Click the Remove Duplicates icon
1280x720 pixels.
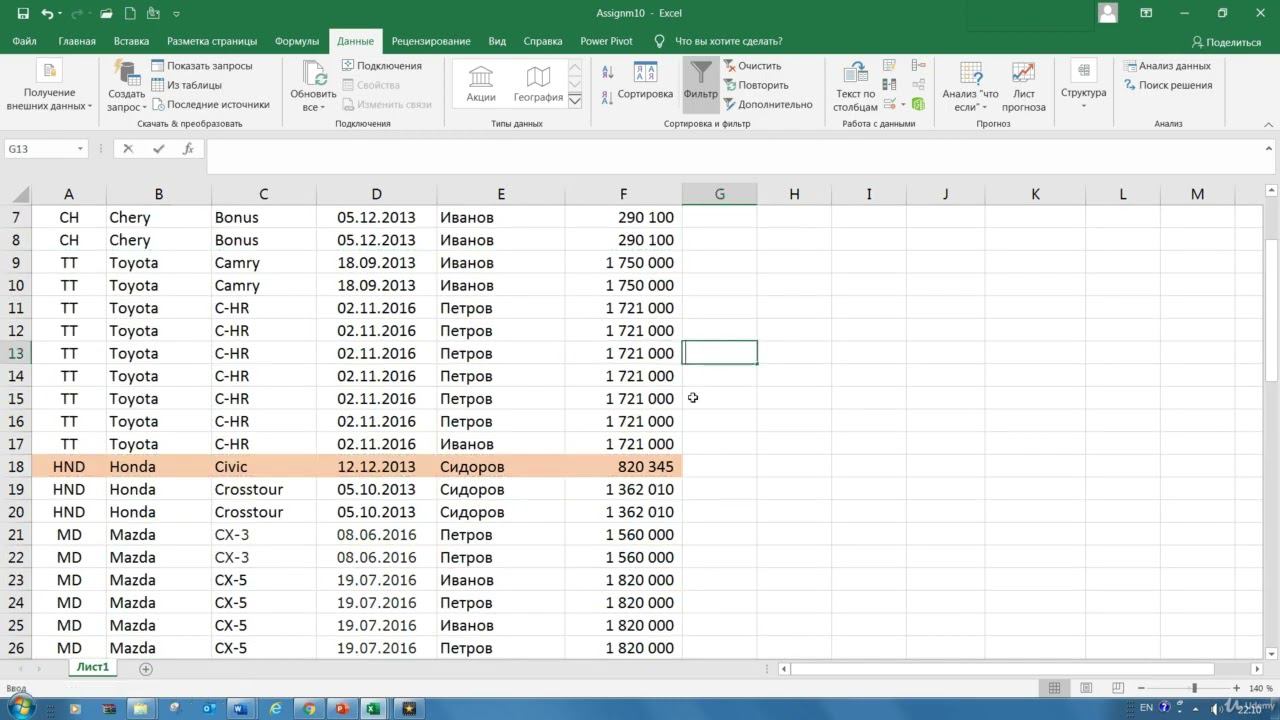tap(889, 85)
